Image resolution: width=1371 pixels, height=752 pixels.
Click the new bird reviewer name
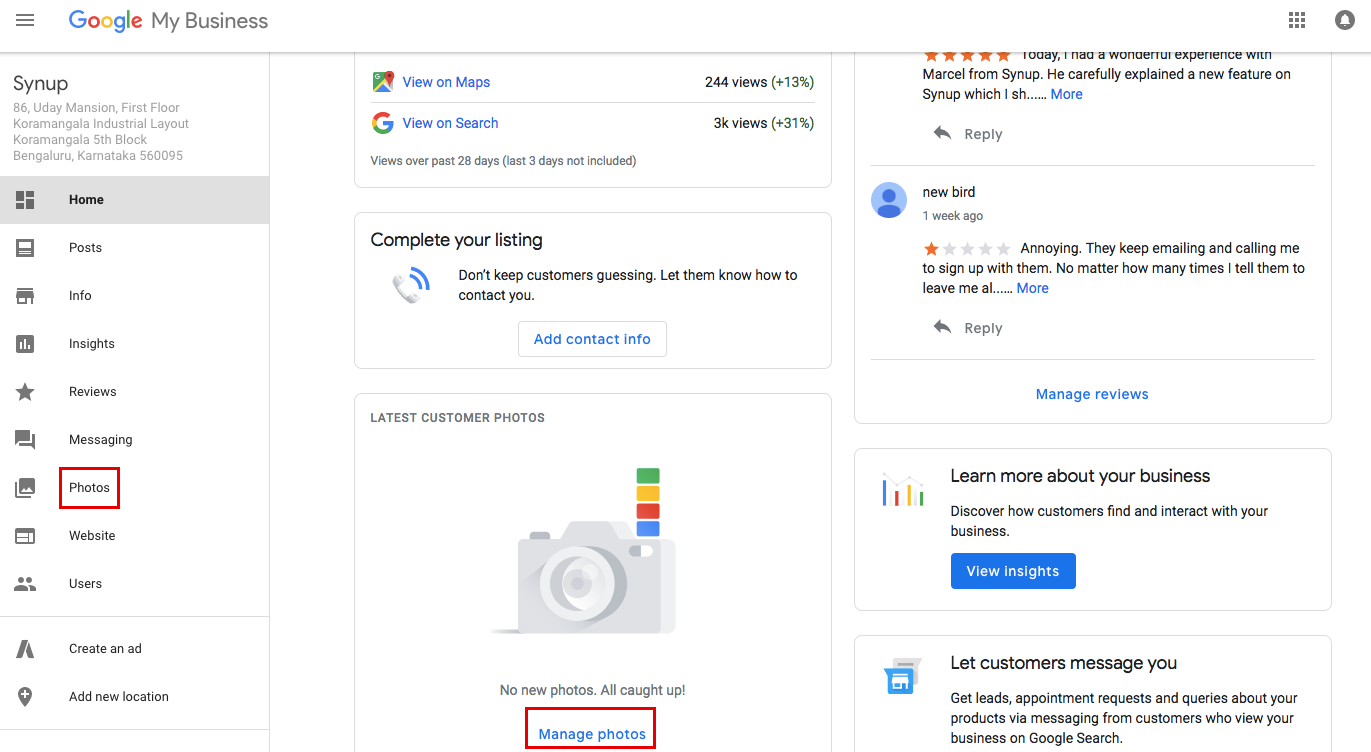click(949, 192)
